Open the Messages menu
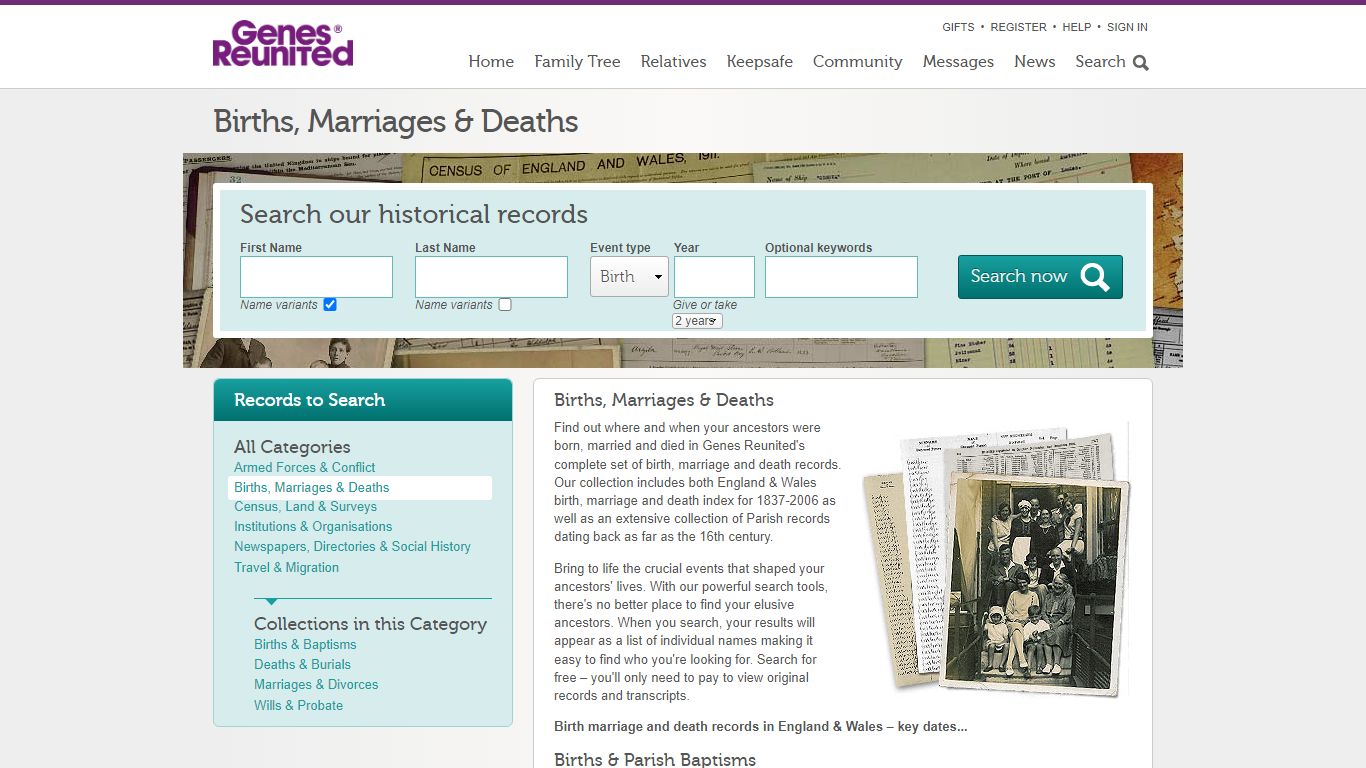This screenshot has height=768, width=1366. [958, 61]
